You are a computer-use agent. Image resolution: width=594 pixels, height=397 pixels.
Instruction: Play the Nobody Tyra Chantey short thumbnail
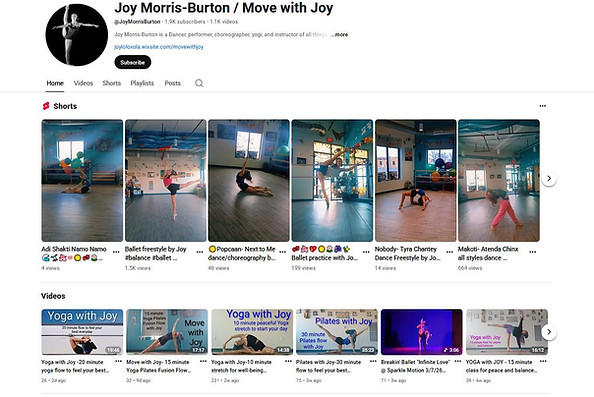(416, 181)
